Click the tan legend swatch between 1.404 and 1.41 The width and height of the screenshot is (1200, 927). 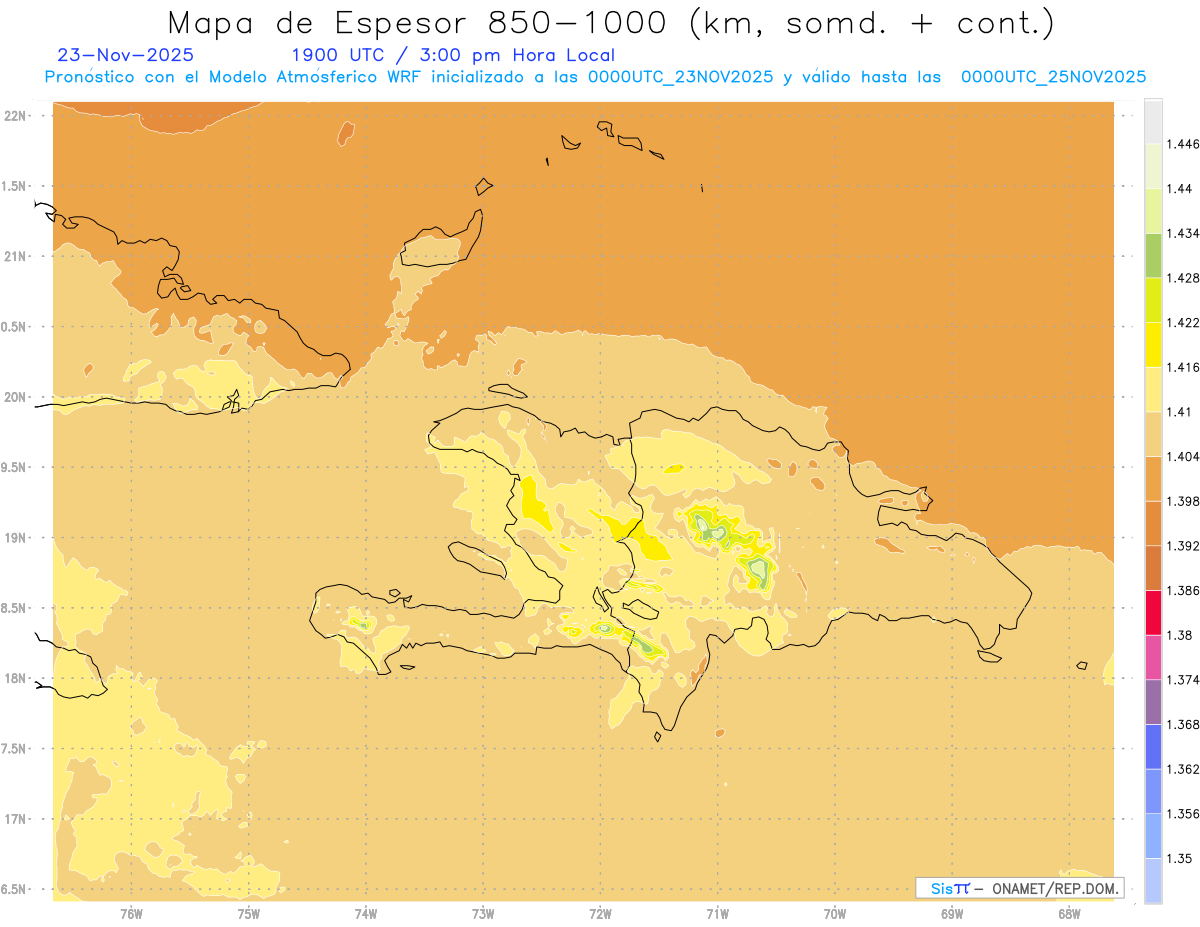[1153, 434]
